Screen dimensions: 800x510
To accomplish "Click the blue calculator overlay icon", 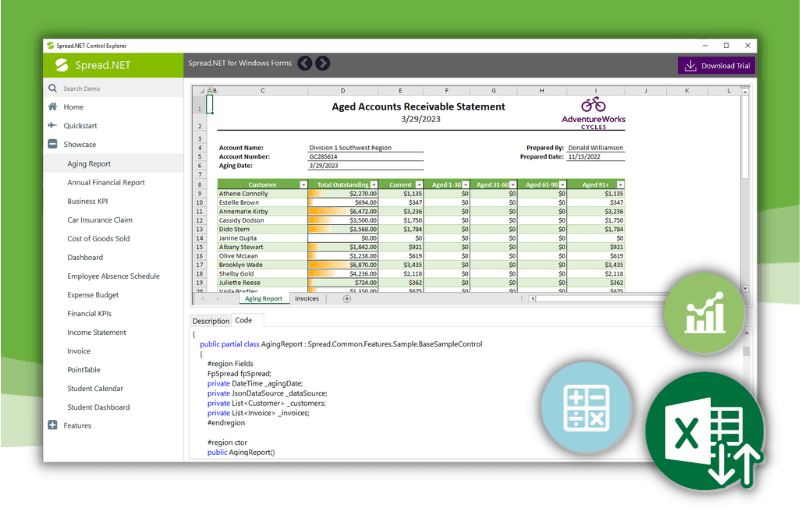I will point(586,407).
